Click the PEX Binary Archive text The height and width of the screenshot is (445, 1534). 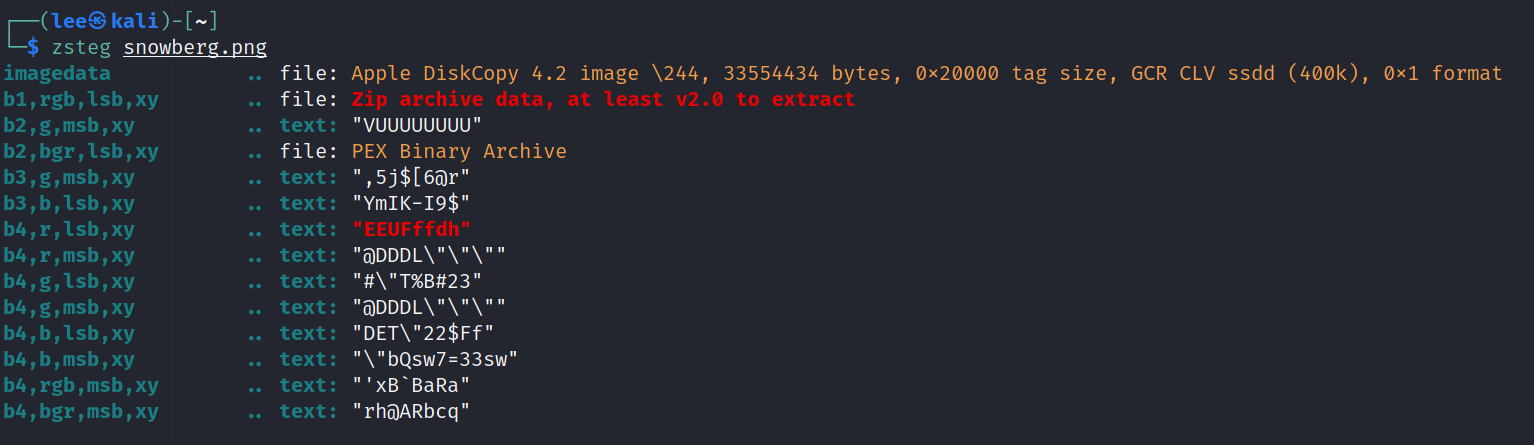click(459, 151)
